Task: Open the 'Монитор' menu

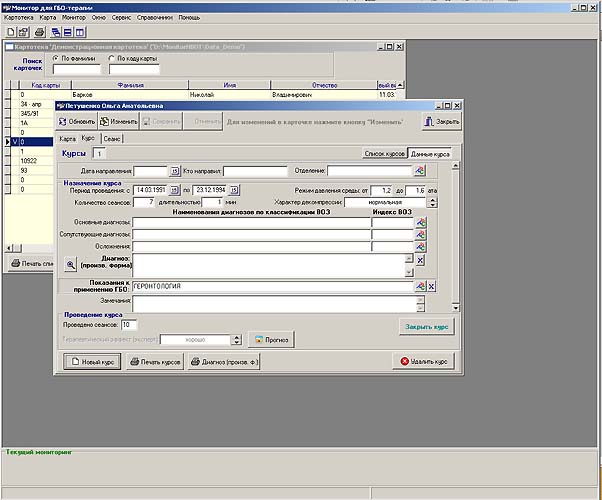Action: [74, 18]
